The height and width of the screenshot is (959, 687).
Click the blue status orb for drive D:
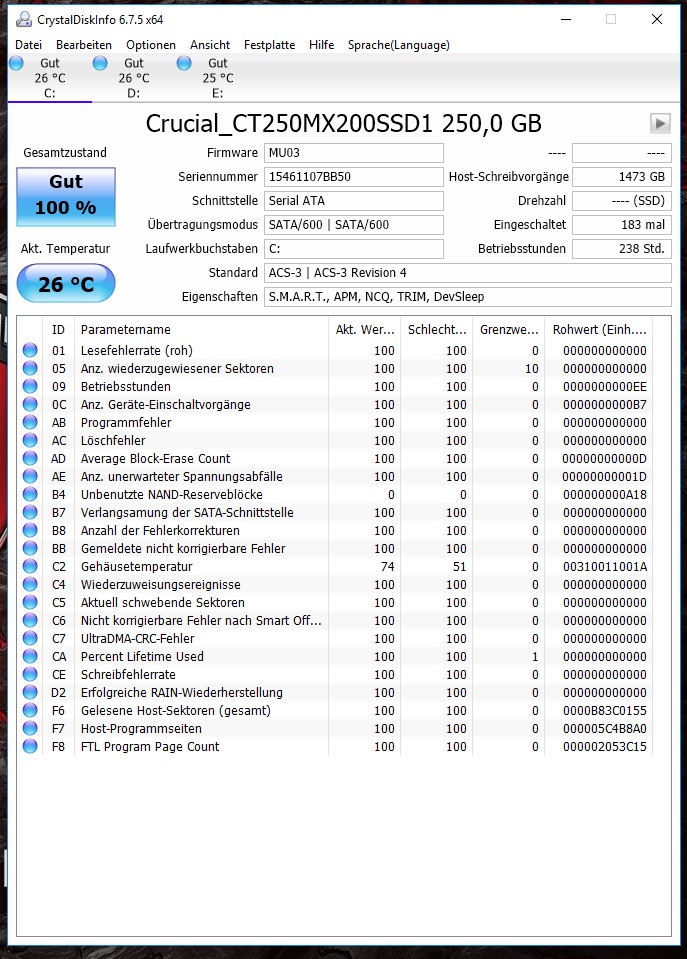point(100,63)
